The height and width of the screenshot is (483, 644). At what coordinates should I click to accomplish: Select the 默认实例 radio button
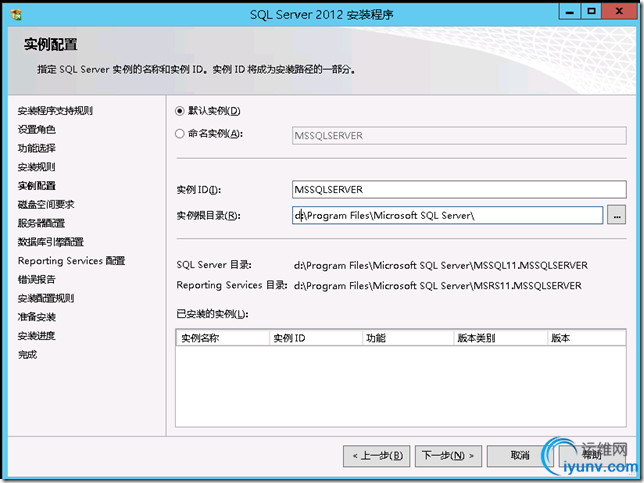tap(179, 111)
